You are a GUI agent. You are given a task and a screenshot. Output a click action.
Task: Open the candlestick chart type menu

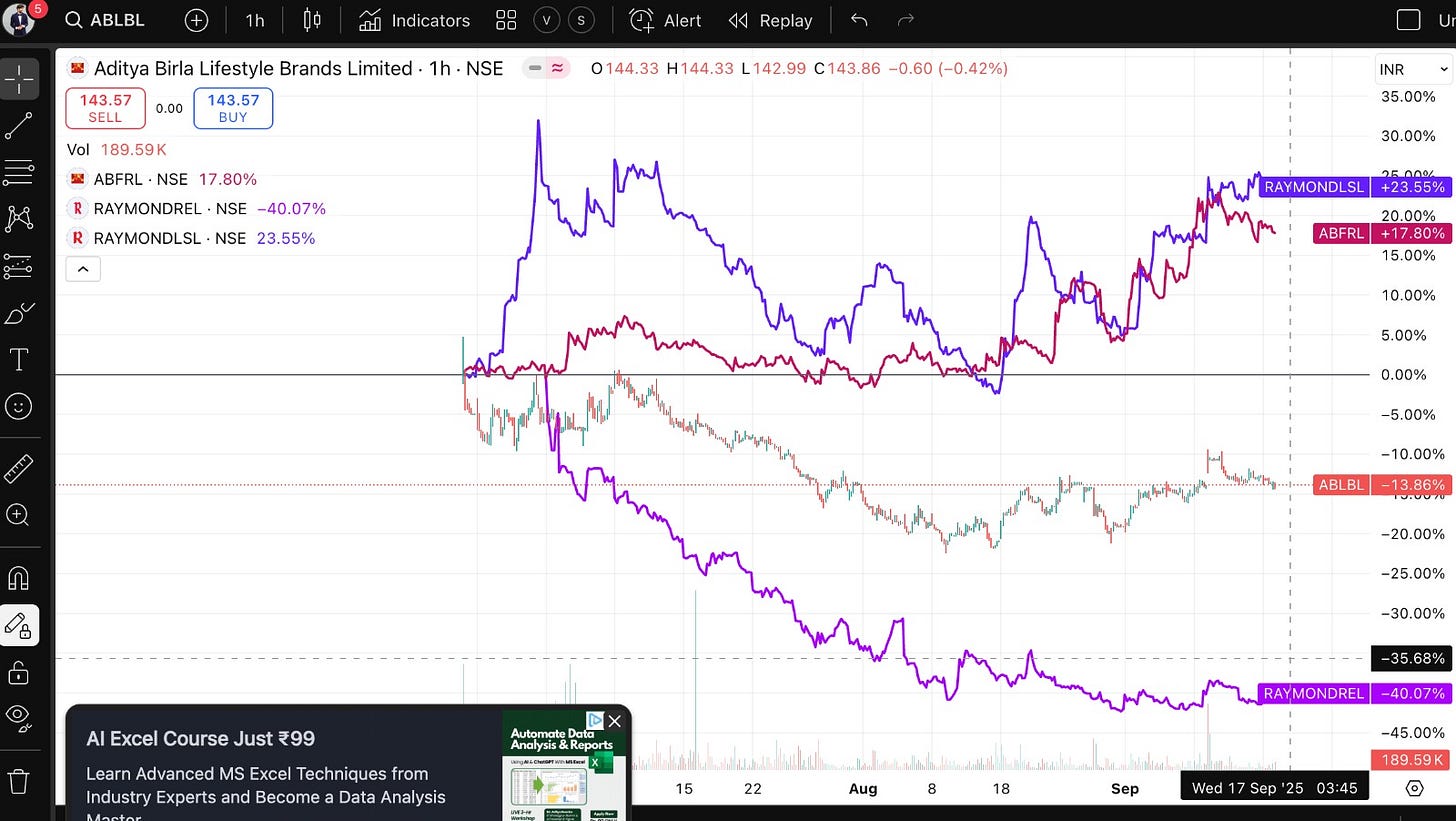coord(312,20)
